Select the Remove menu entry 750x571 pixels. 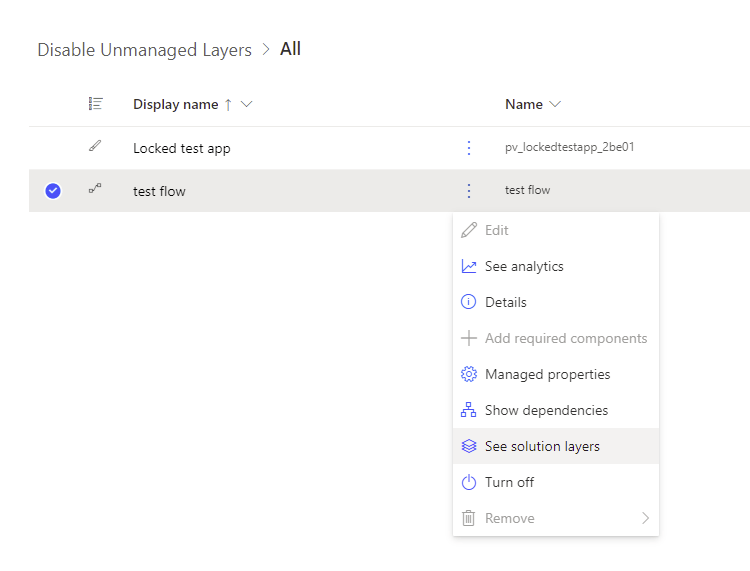coord(556,518)
